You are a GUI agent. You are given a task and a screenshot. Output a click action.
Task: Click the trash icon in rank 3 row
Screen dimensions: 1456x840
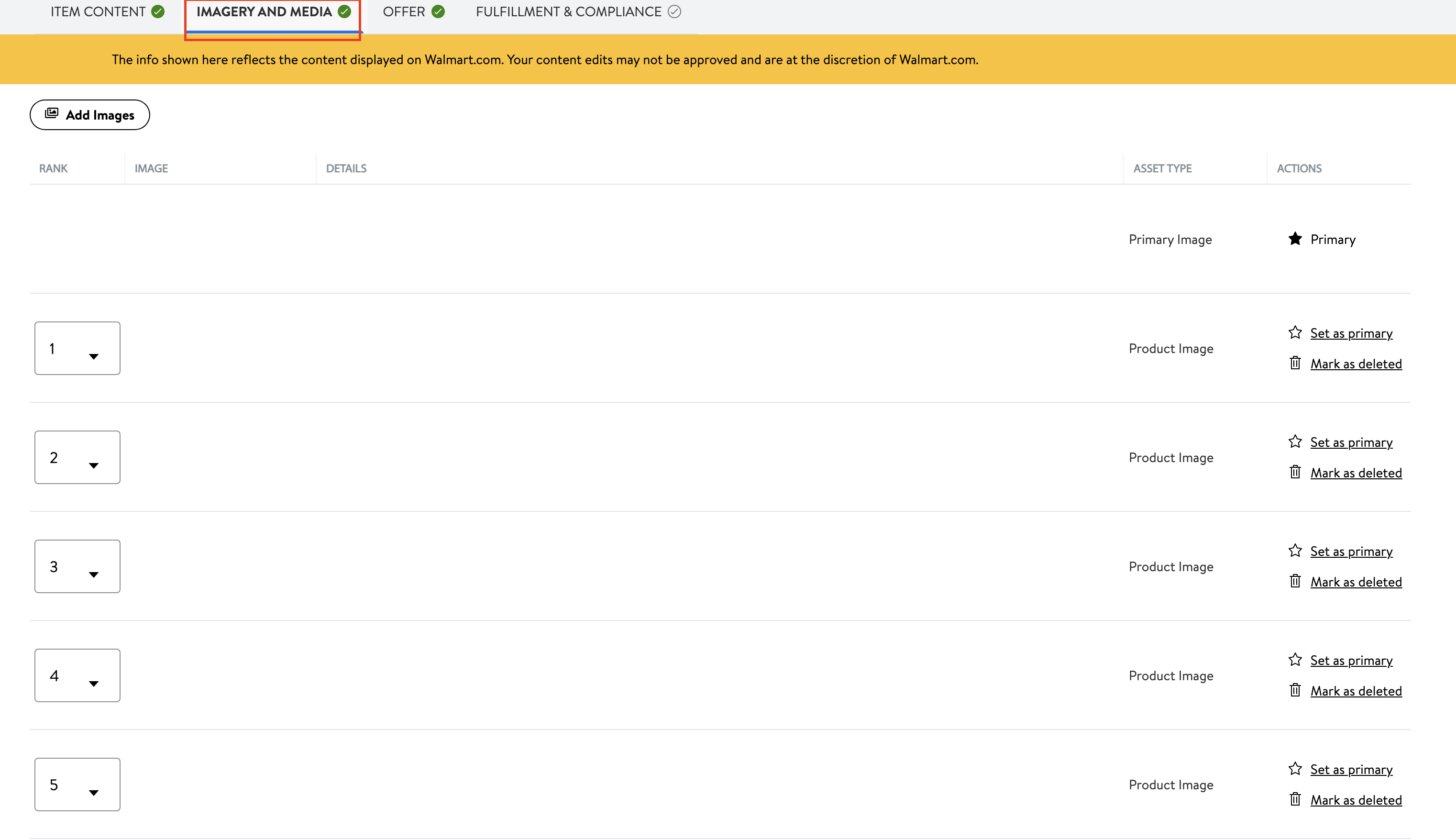(x=1295, y=581)
